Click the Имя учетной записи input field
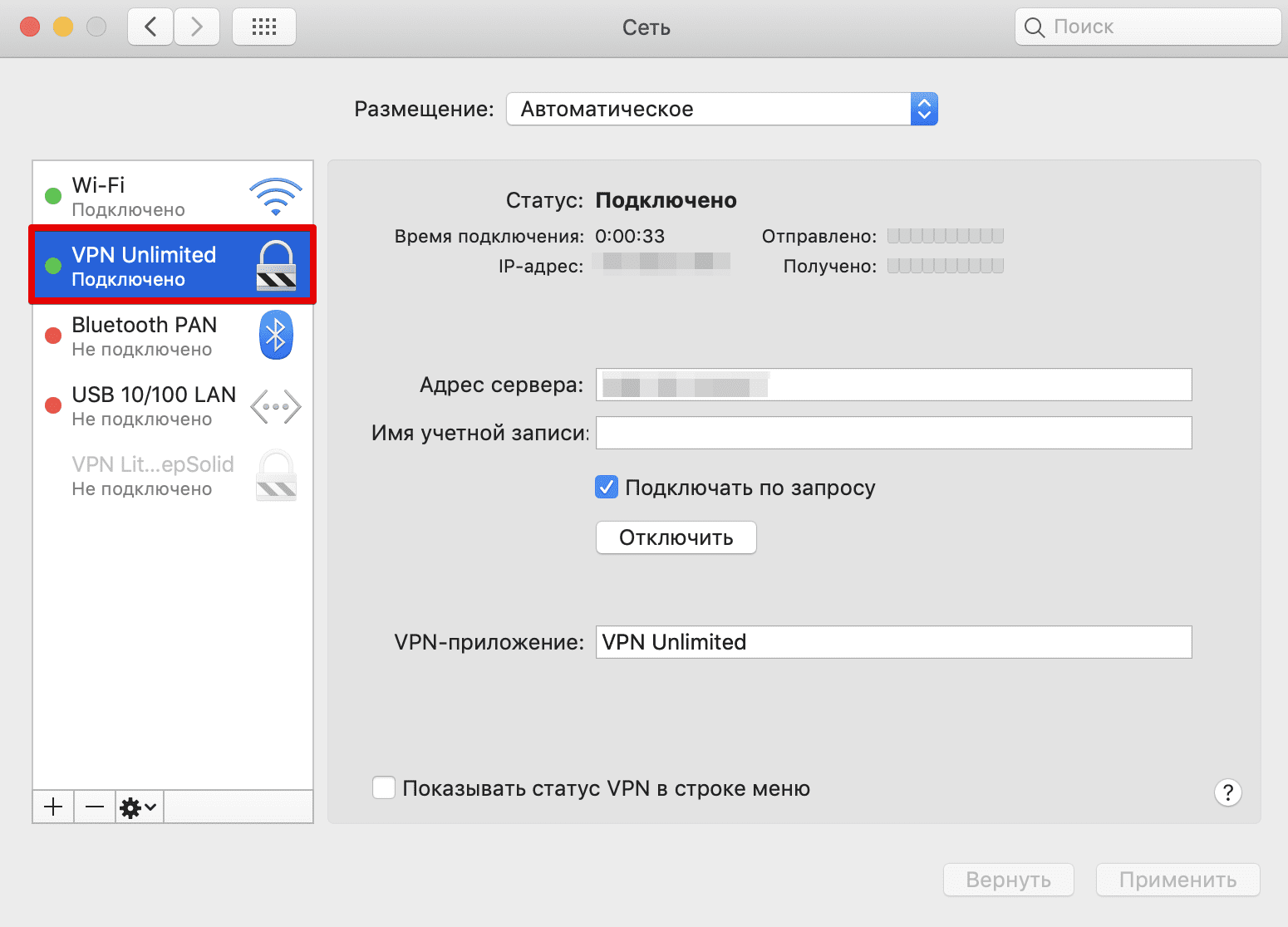The image size is (1288, 927). [892, 433]
